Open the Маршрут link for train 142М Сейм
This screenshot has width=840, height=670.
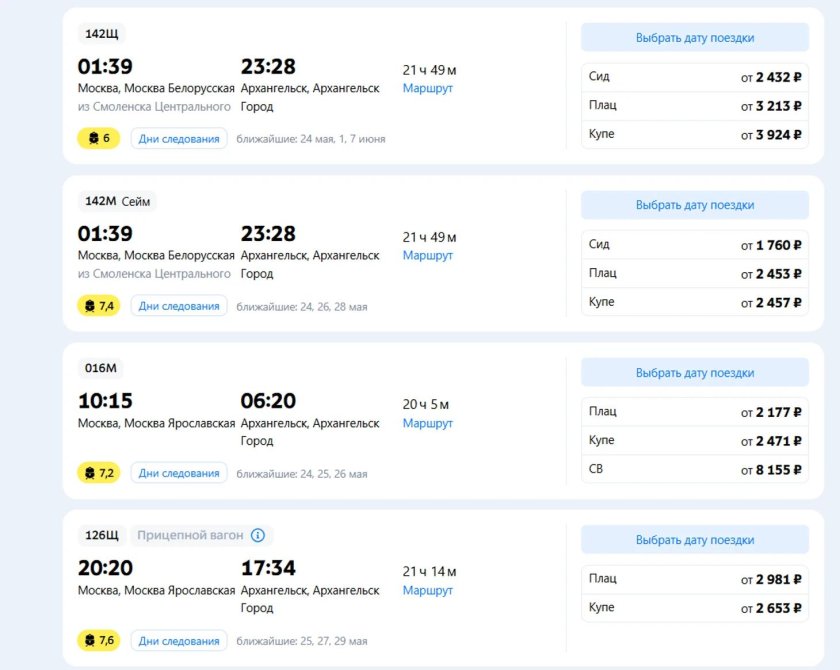pos(428,255)
